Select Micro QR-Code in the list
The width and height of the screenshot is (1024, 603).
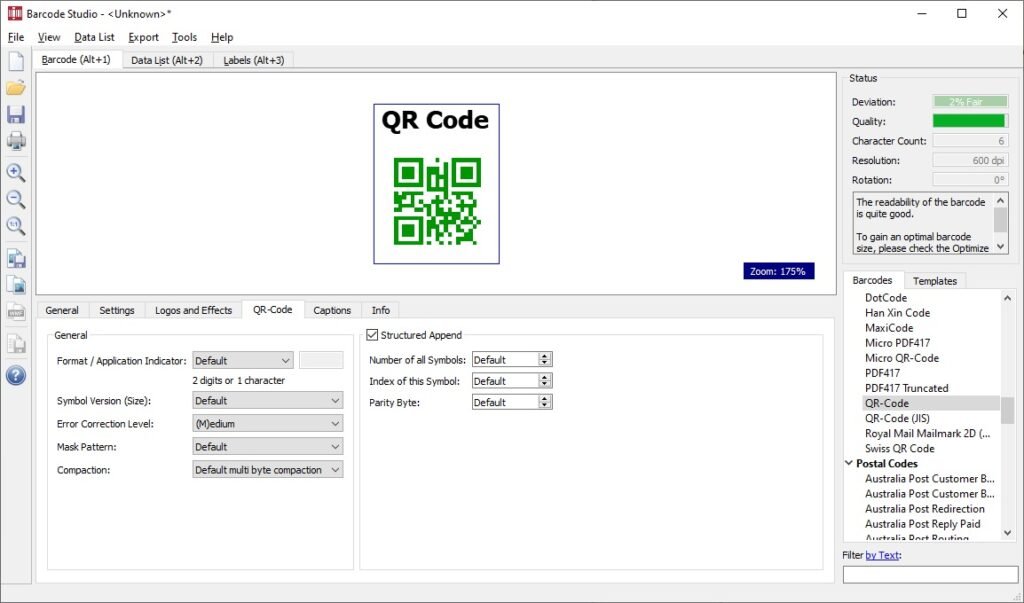(902, 358)
